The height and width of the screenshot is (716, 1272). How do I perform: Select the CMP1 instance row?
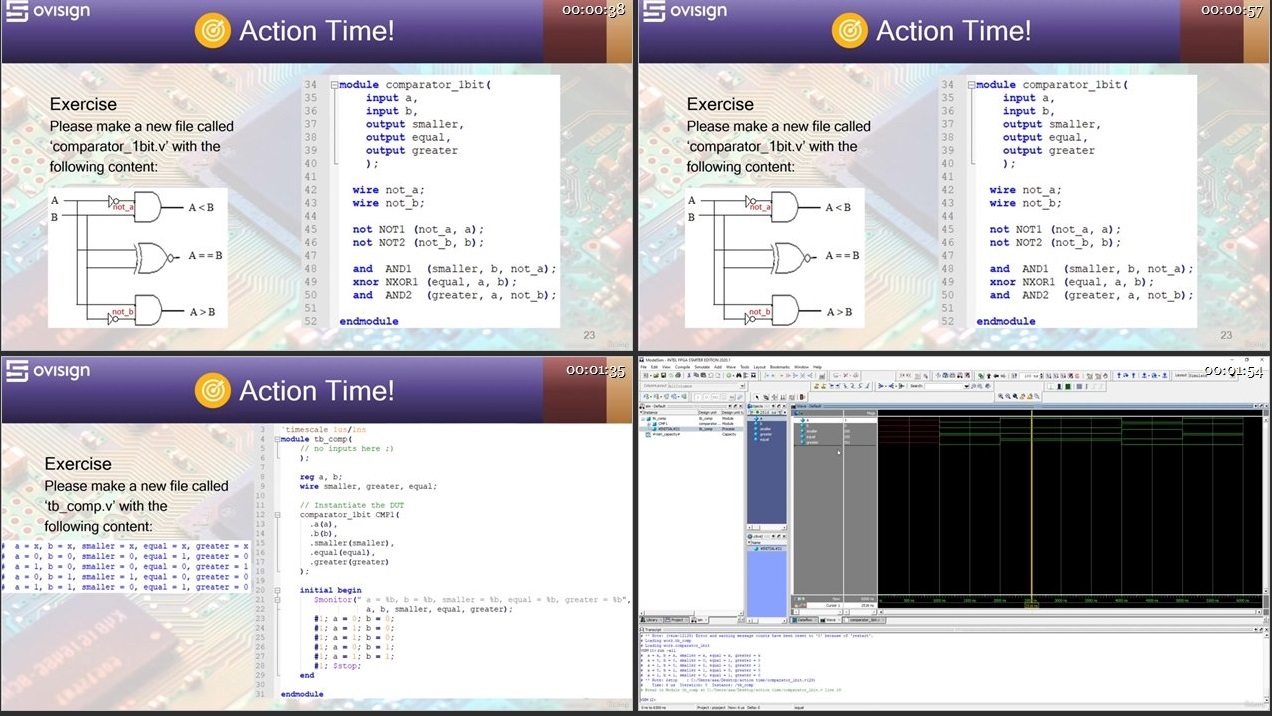point(691,424)
